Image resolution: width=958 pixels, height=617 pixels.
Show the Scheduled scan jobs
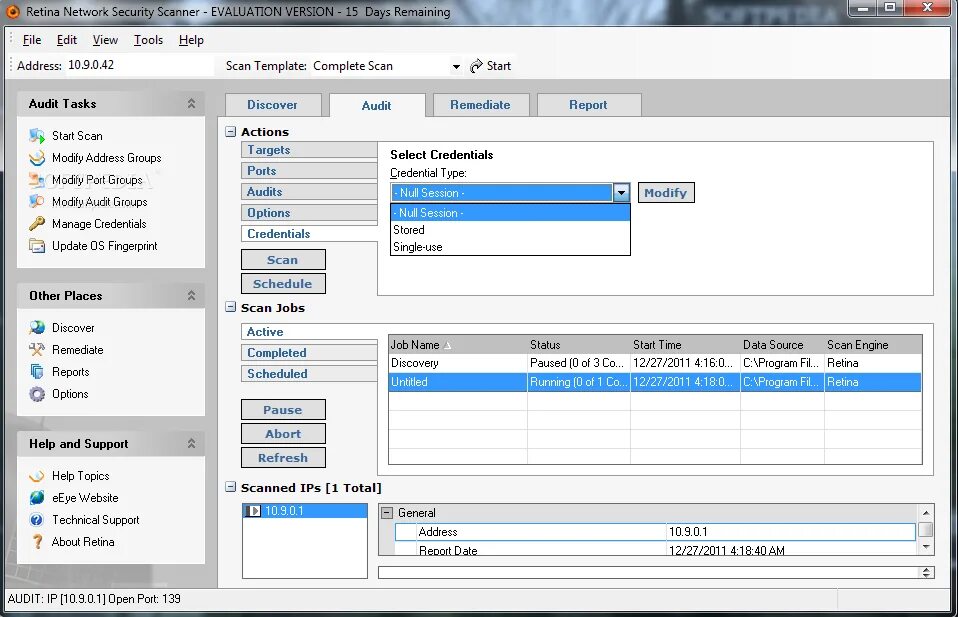click(309, 373)
